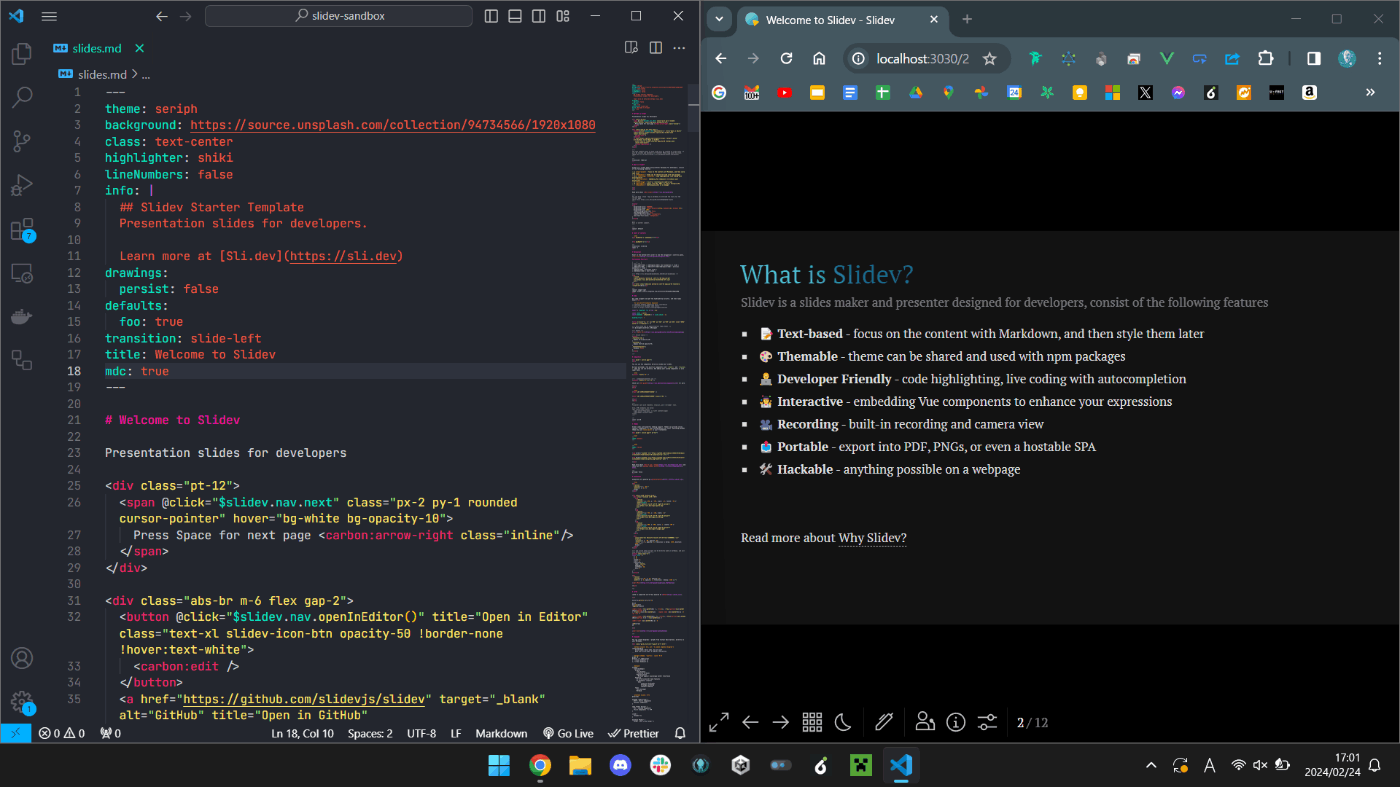Open the Extensions view with badge 7
1400x787 pixels.
tap(21, 230)
